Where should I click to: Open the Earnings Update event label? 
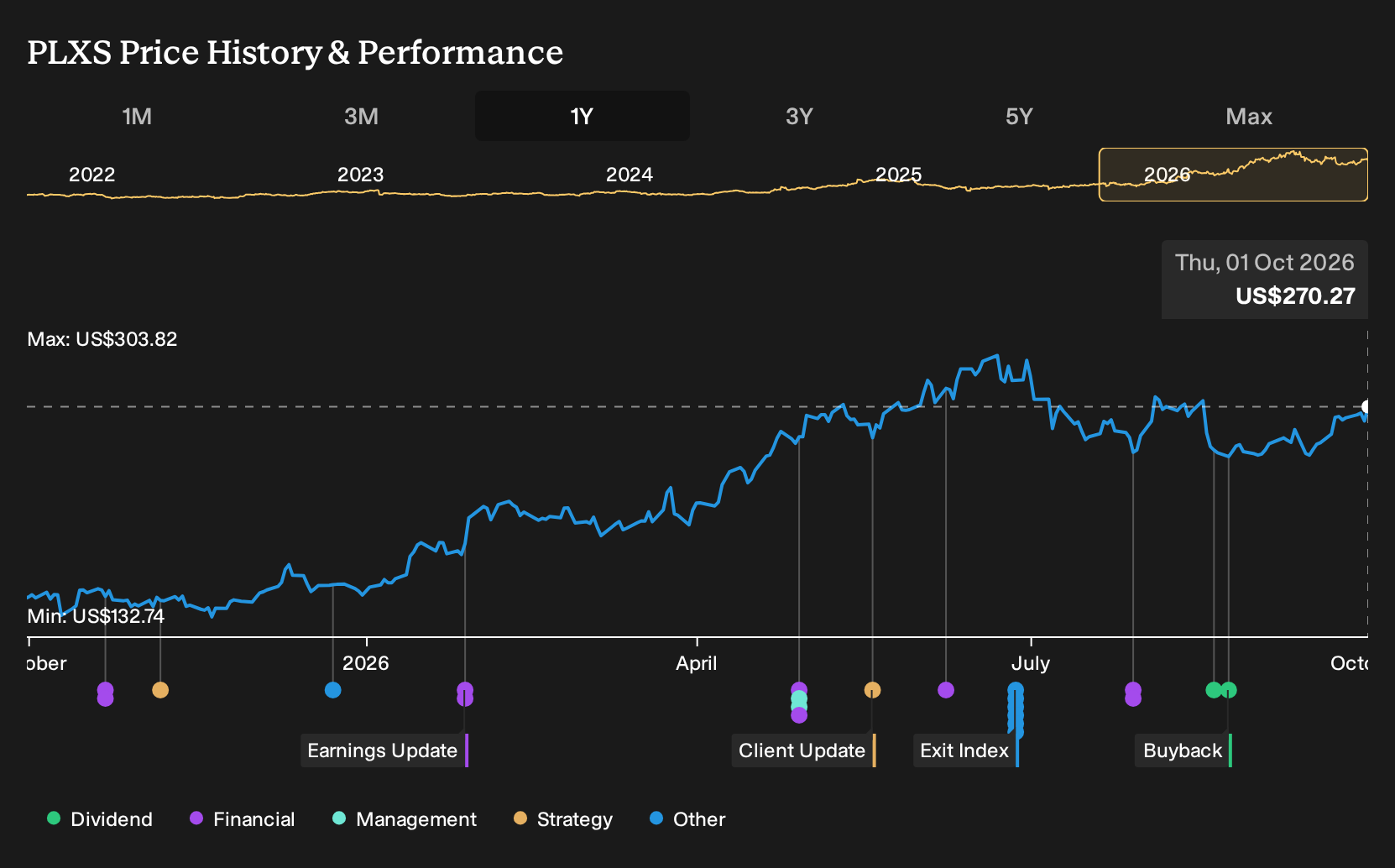pos(384,750)
